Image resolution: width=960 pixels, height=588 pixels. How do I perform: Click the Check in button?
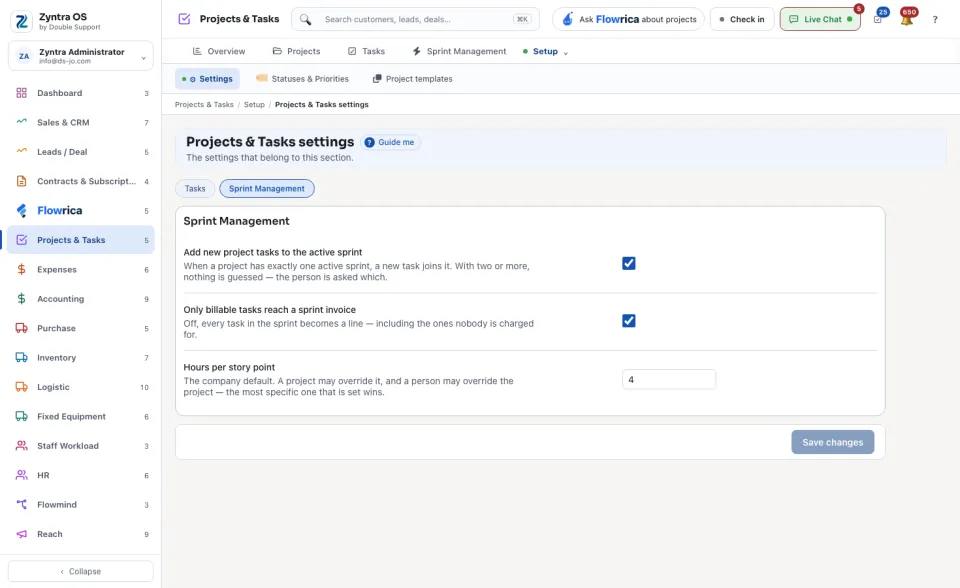[x=742, y=20]
